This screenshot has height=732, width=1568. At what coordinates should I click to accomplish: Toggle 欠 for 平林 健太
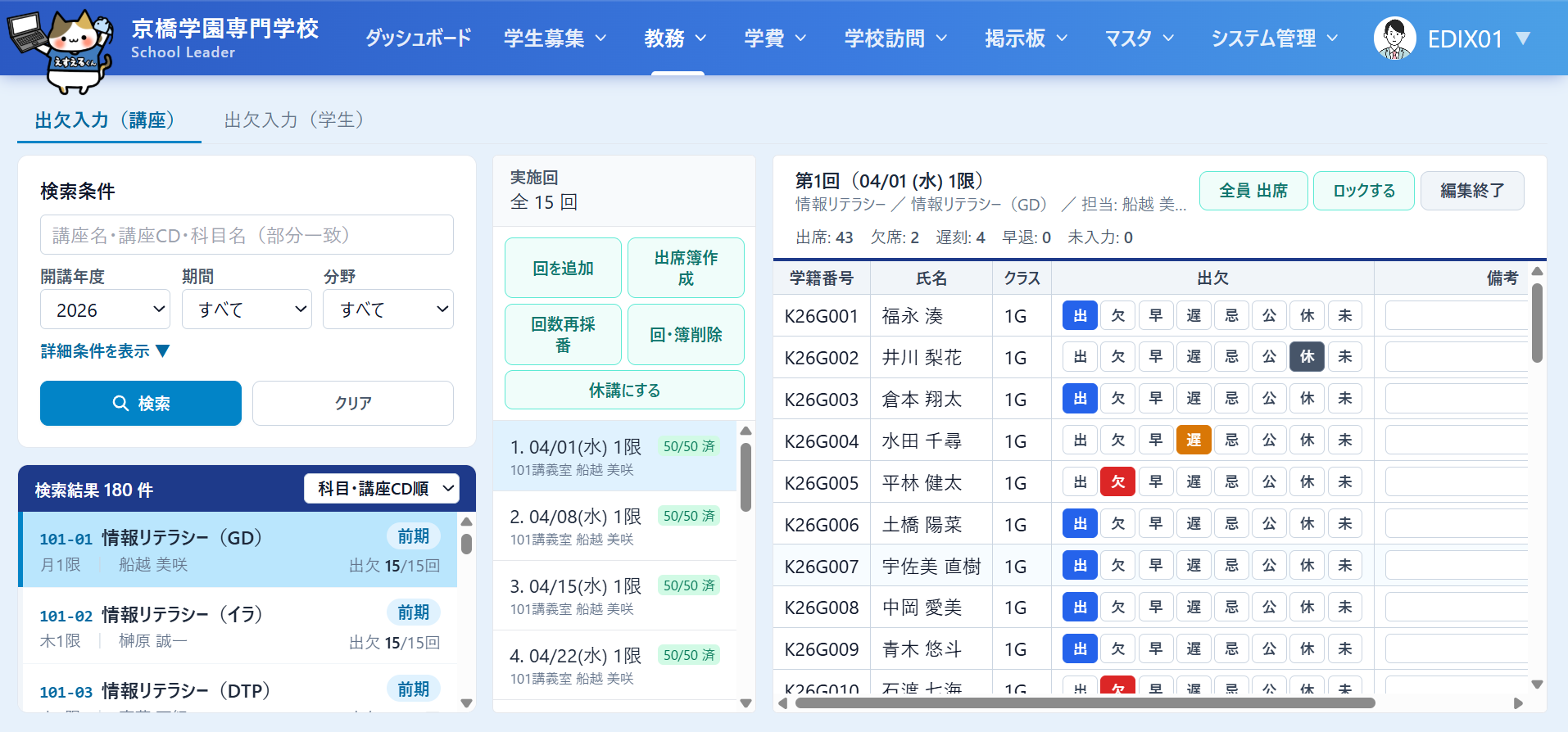coord(1118,482)
